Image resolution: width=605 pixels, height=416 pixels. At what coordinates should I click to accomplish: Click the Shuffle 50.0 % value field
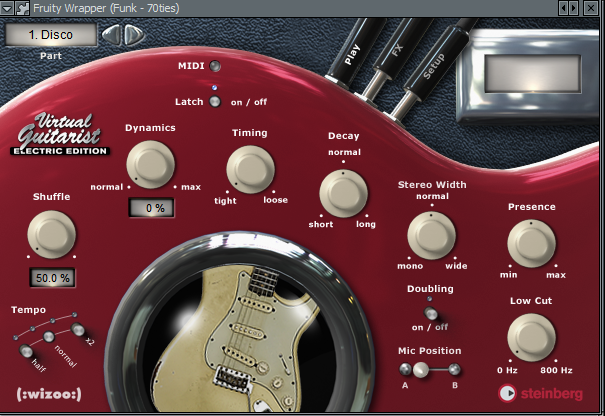pos(52,278)
